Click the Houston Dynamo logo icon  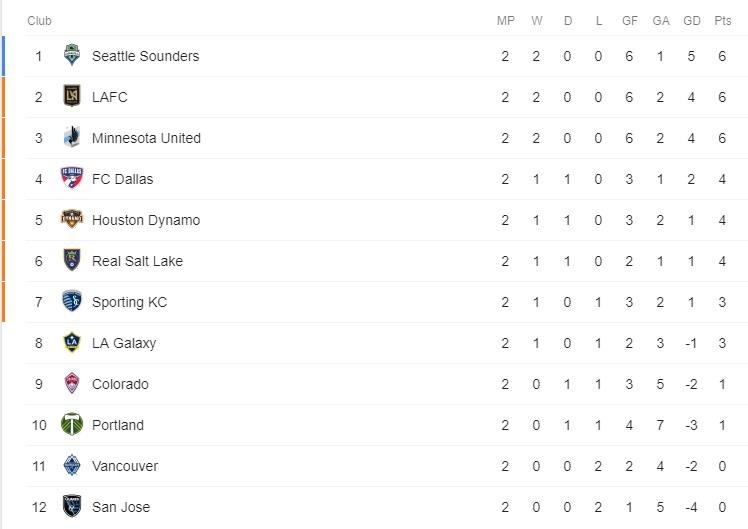[72, 220]
